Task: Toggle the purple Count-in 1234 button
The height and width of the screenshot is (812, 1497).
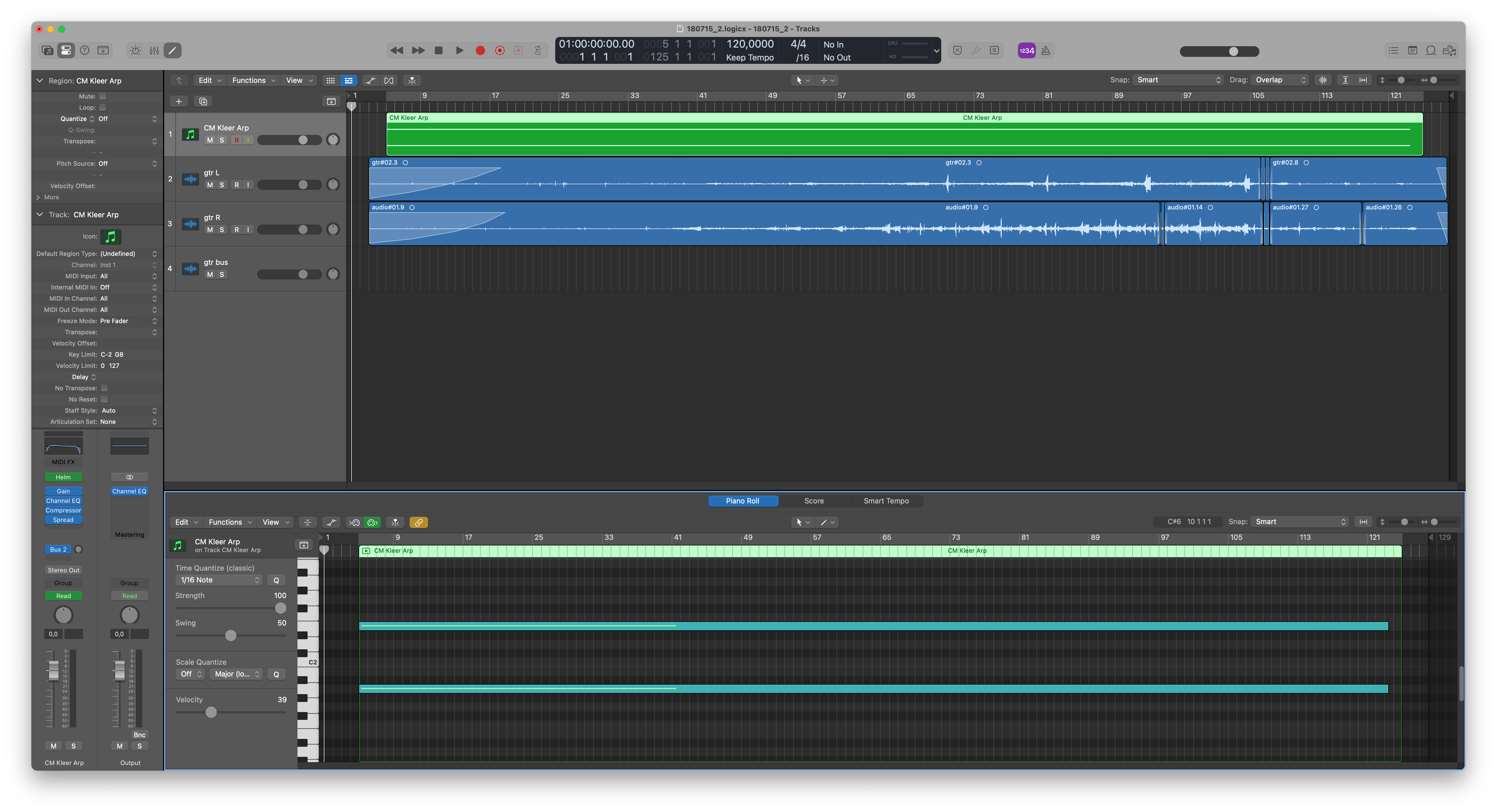Action: [x=1027, y=50]
